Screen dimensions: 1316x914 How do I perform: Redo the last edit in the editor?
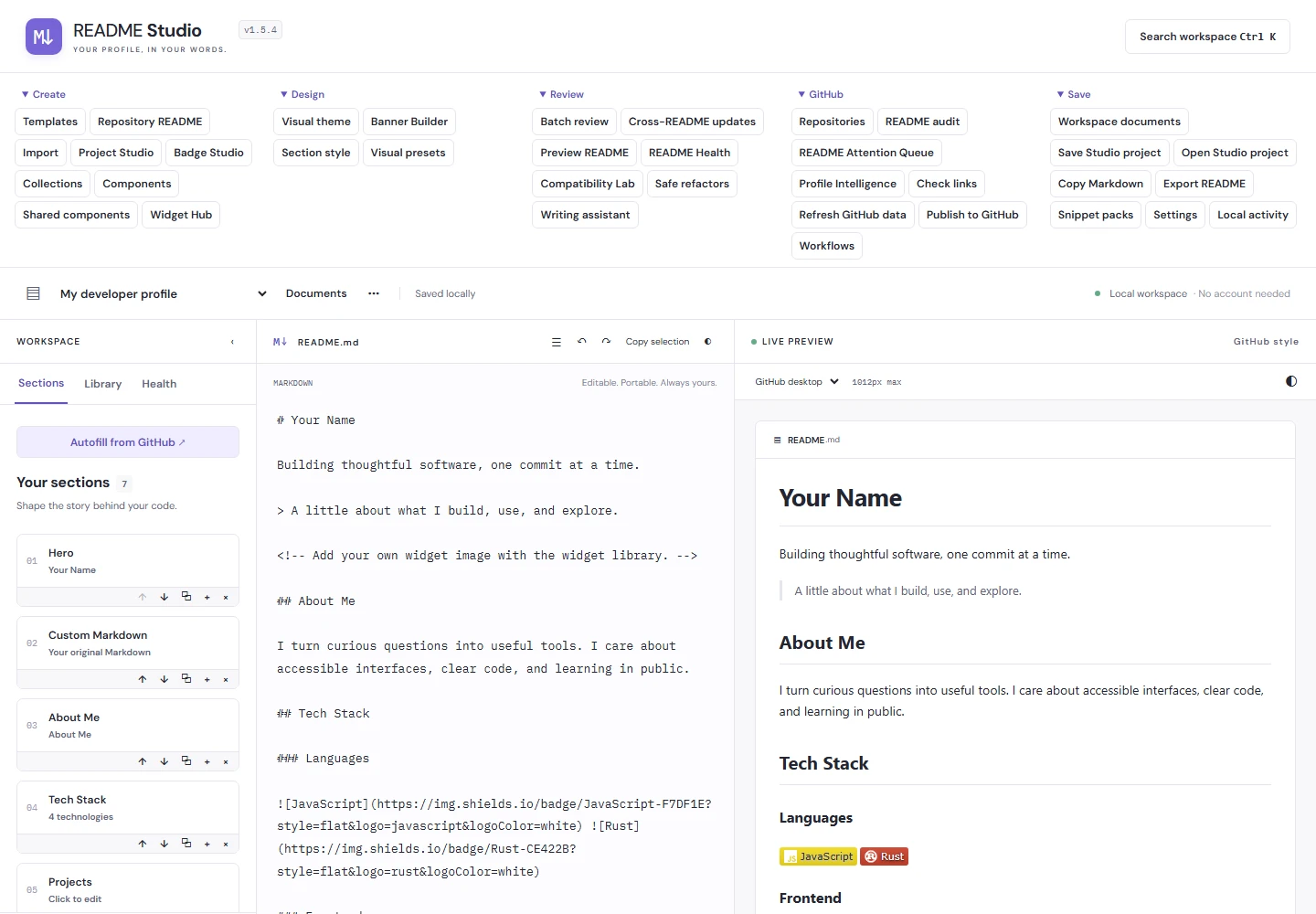pos(606,342)
